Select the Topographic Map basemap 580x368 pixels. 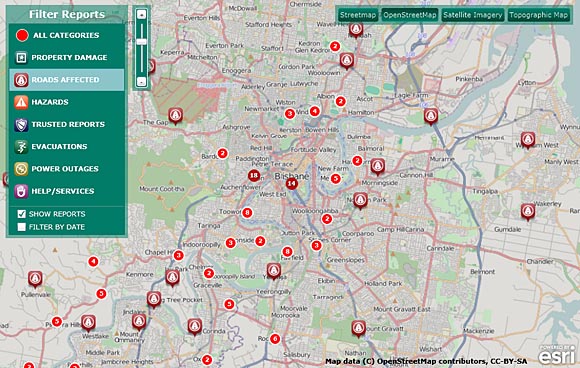click(x=538, y=15)
